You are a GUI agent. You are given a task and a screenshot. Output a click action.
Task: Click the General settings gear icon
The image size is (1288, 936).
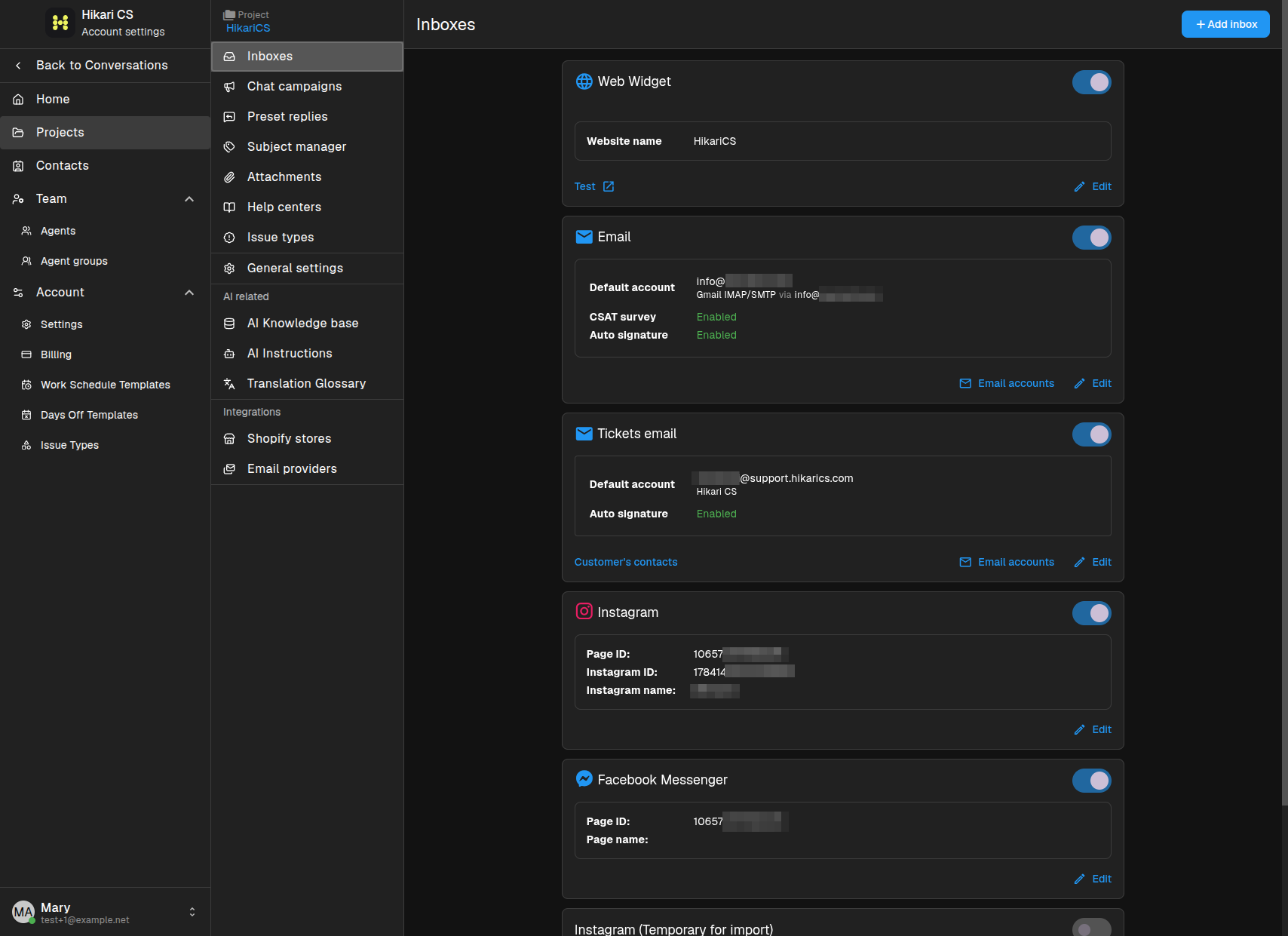point(229,269)
